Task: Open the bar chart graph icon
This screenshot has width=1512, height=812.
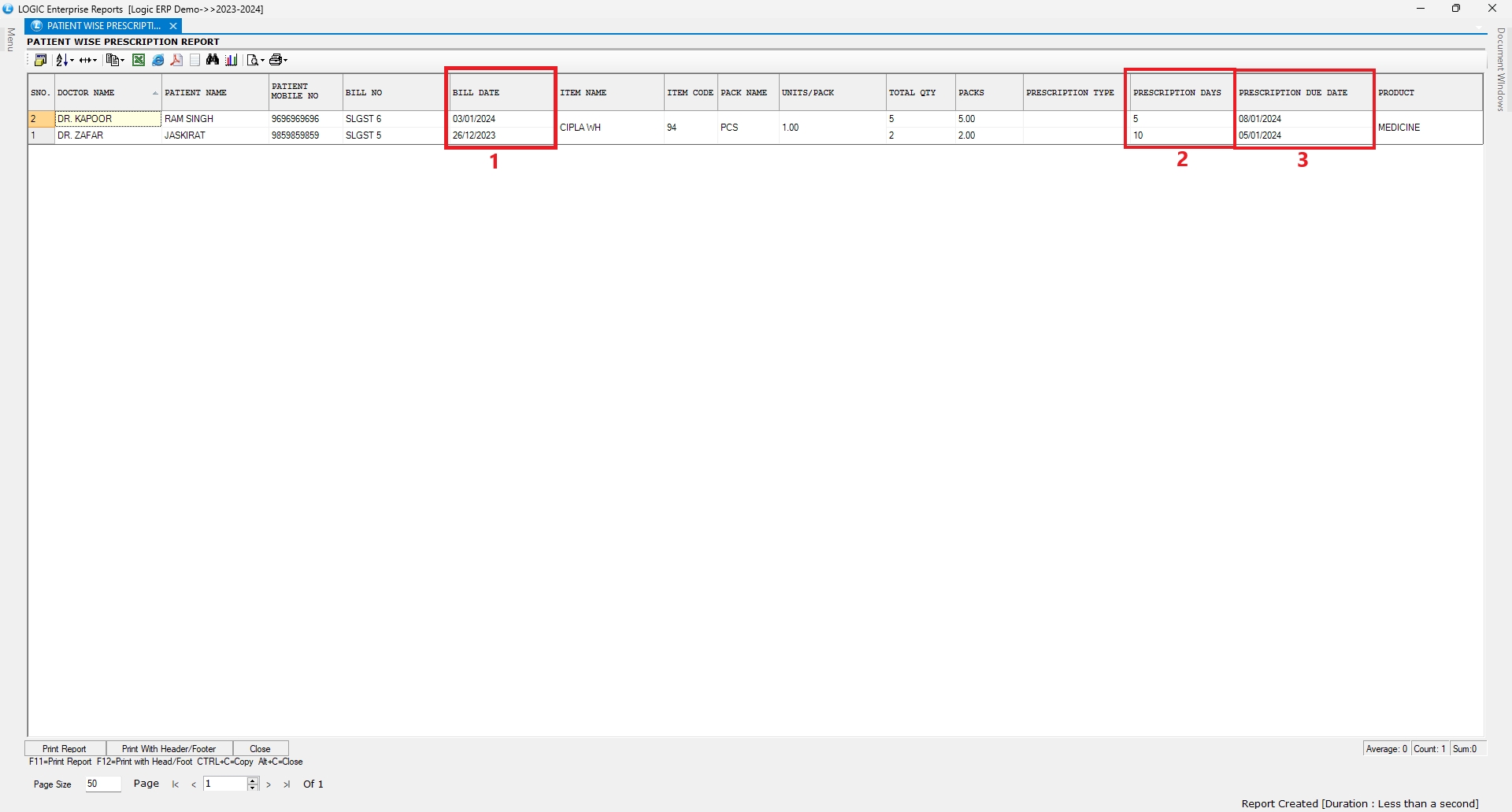Action: coord(232,60)
